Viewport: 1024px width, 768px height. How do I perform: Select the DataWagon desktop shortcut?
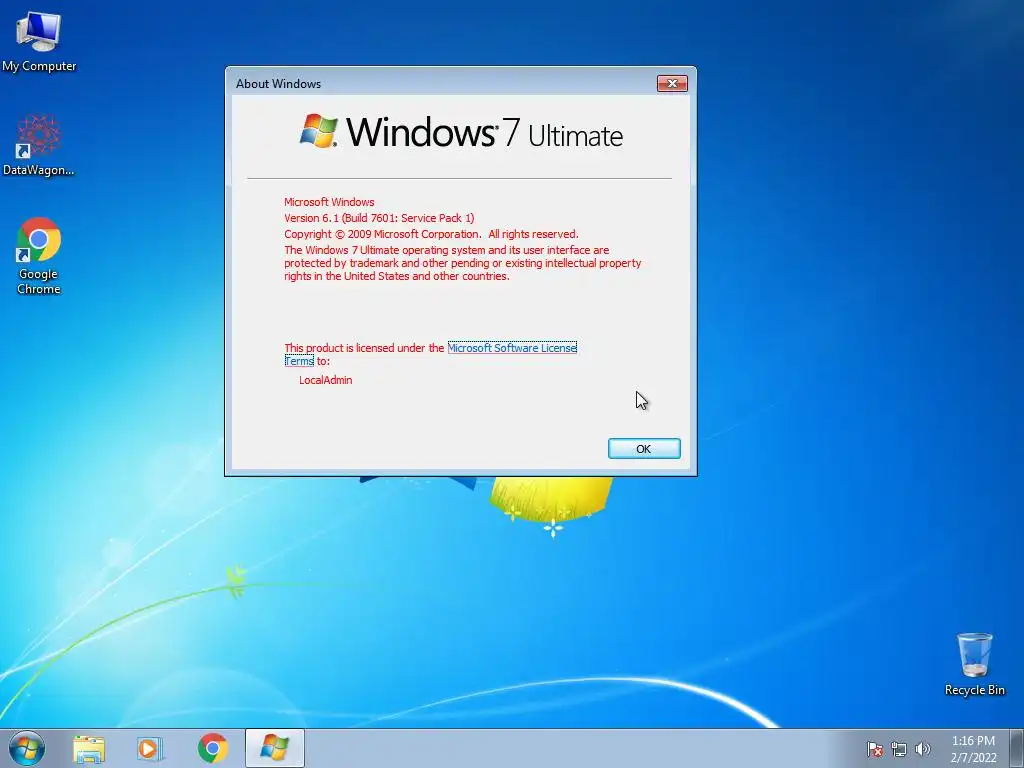click(39, 145)
